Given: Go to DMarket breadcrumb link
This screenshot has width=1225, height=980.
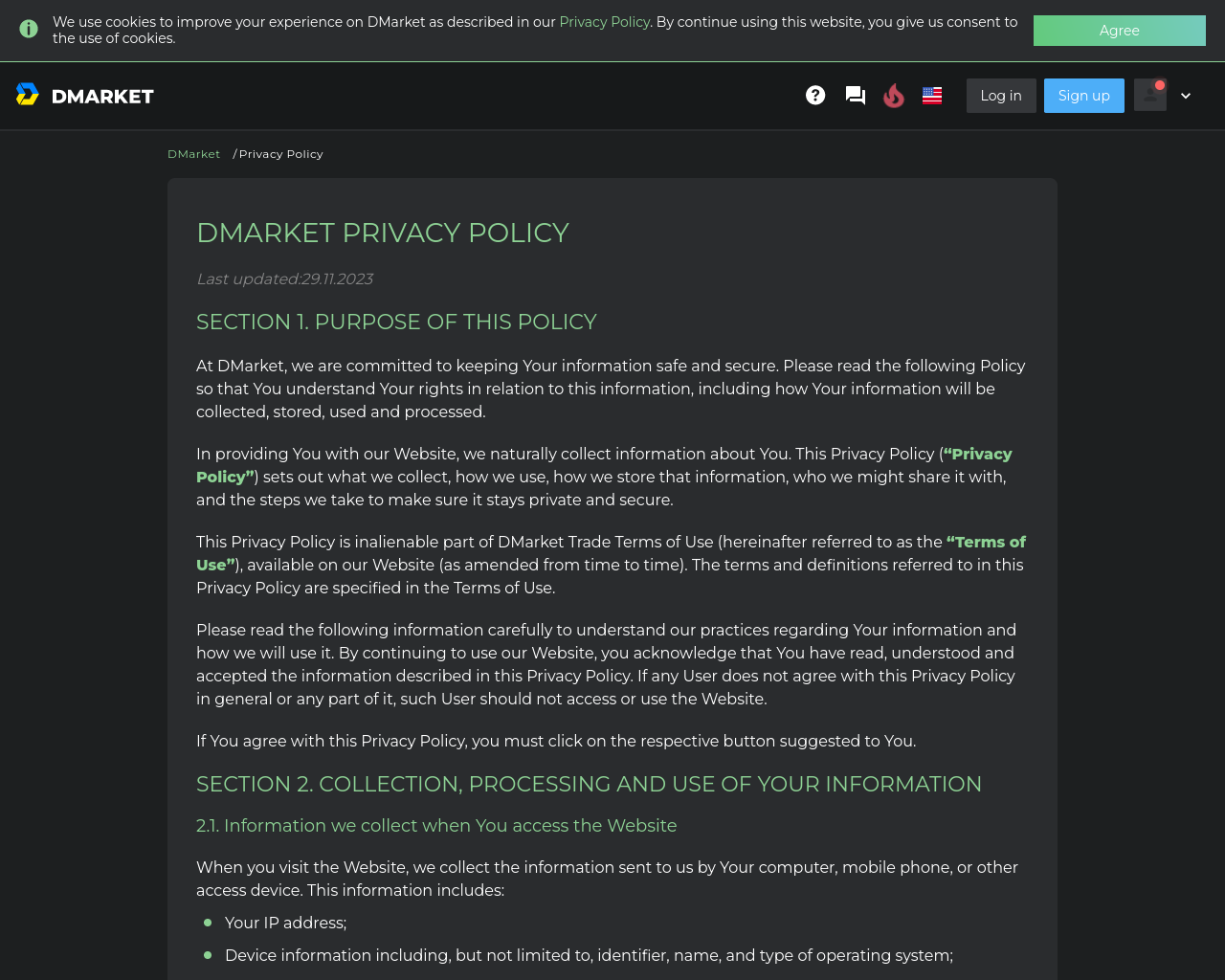Looking at the screenshot, I should (194, 154).
